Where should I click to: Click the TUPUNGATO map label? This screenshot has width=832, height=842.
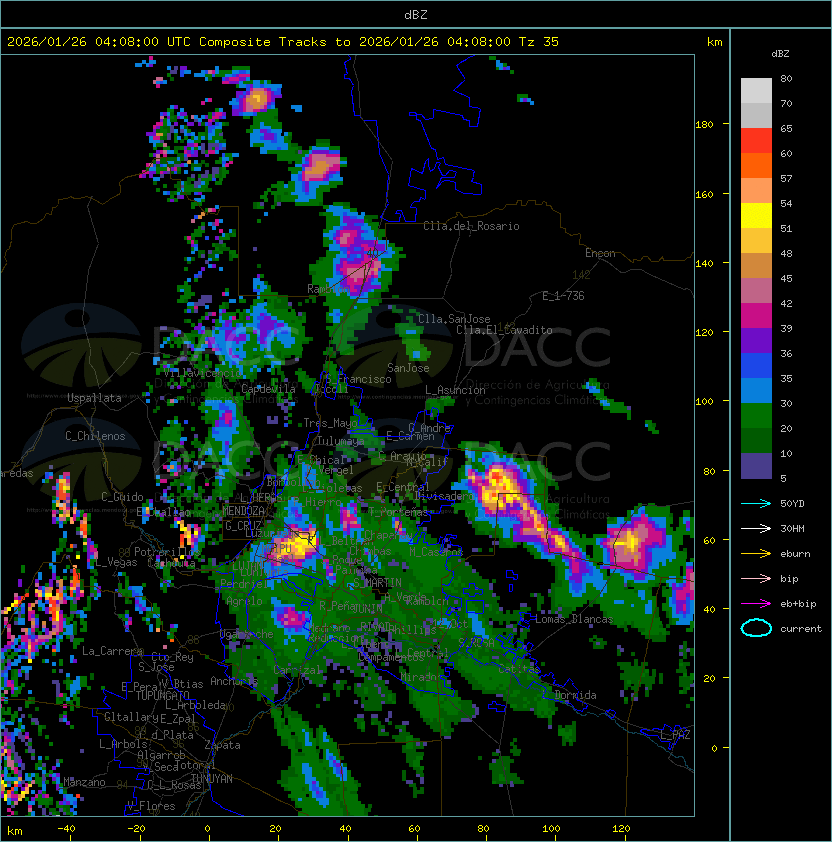(x=162, y=696)
